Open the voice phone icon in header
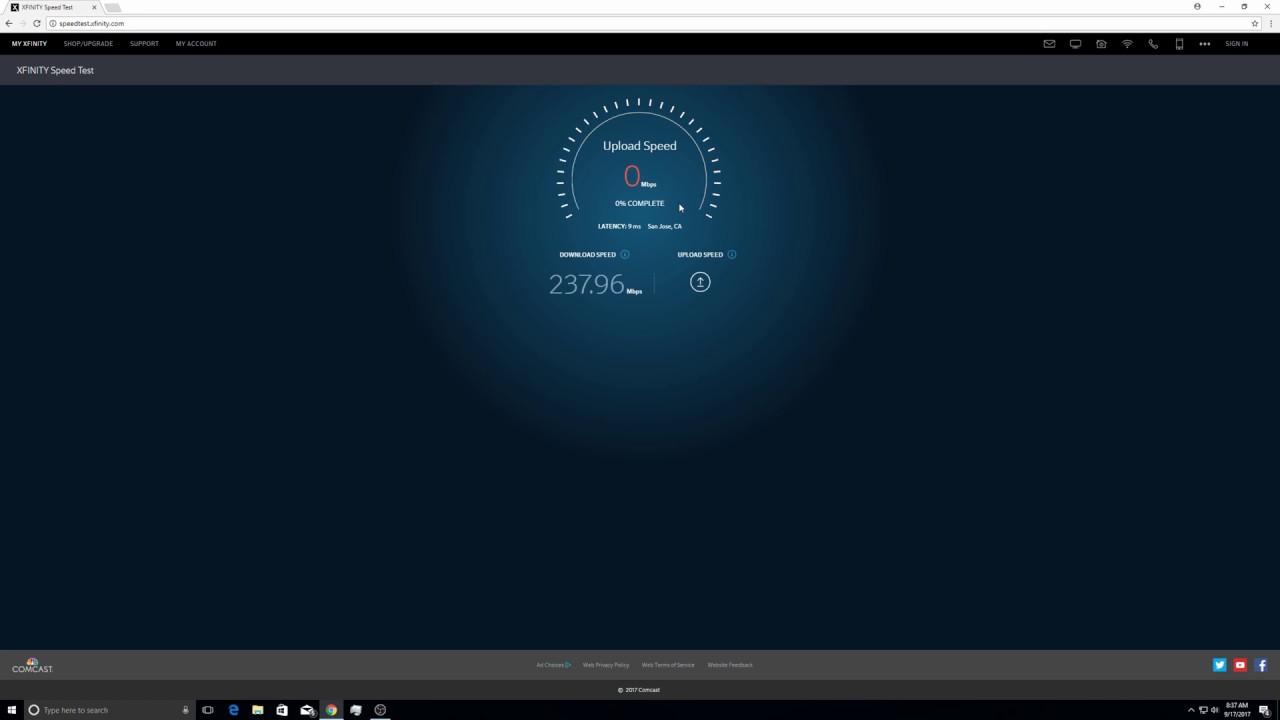Image resolution: width=1280 pixels, height=720 pixels. tap(1153, 44)
